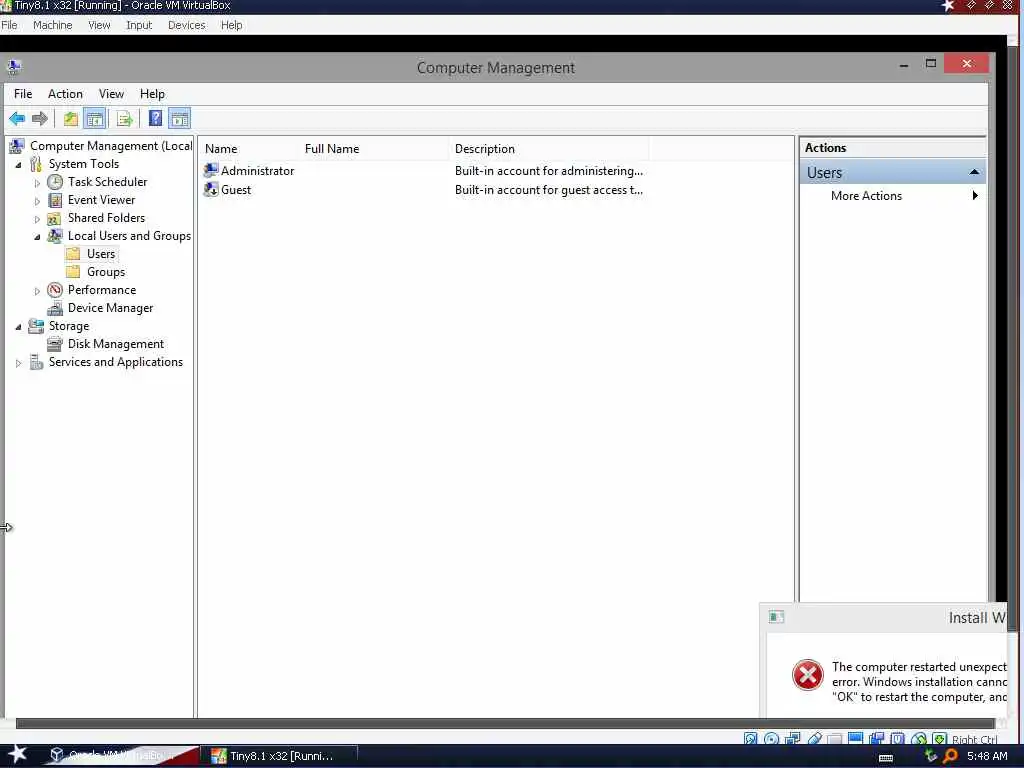Click the Storage icon in tree

pyautogui.click(x=36, y=326)
